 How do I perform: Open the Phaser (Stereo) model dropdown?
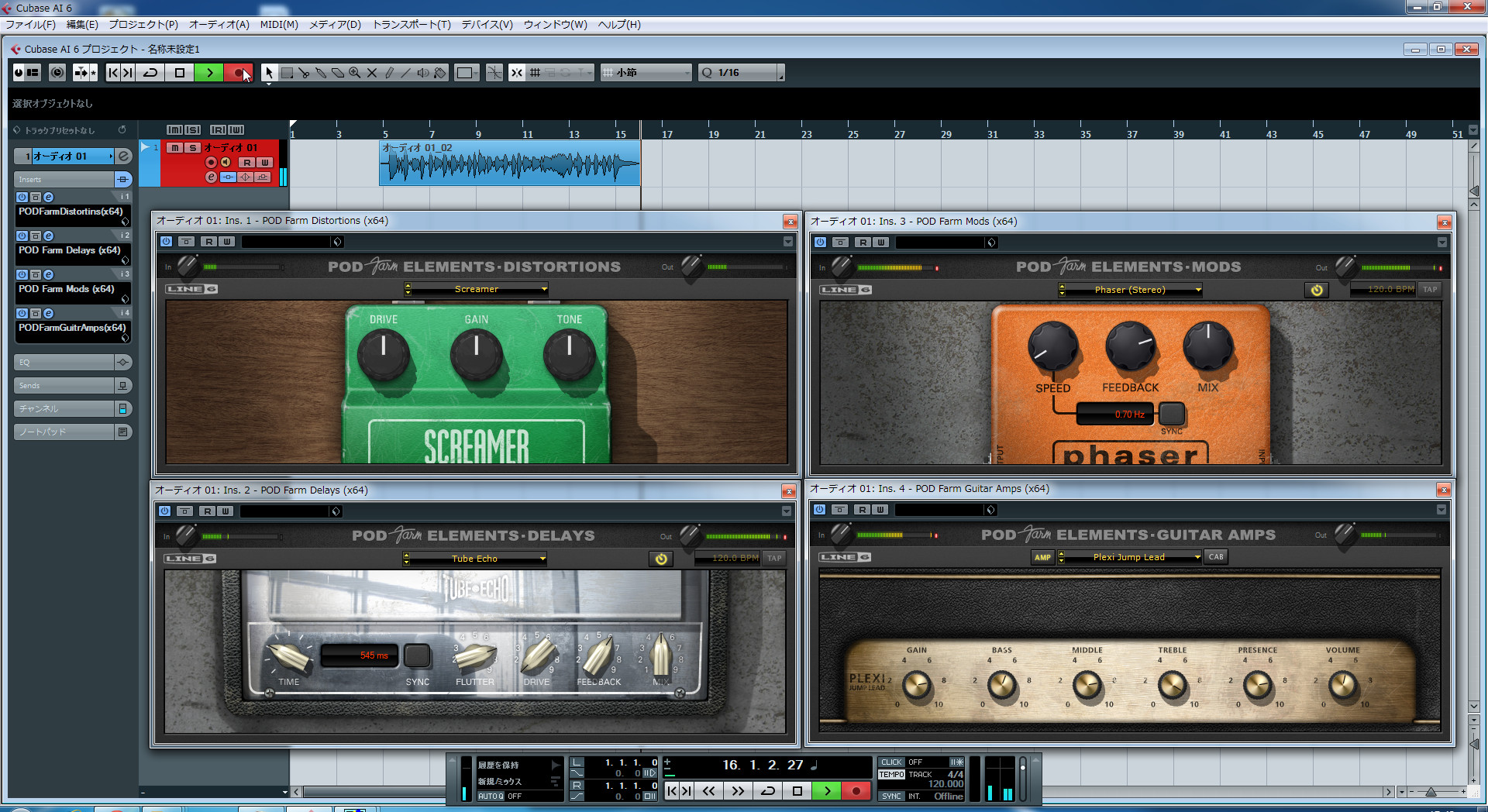pos(1130,290)
